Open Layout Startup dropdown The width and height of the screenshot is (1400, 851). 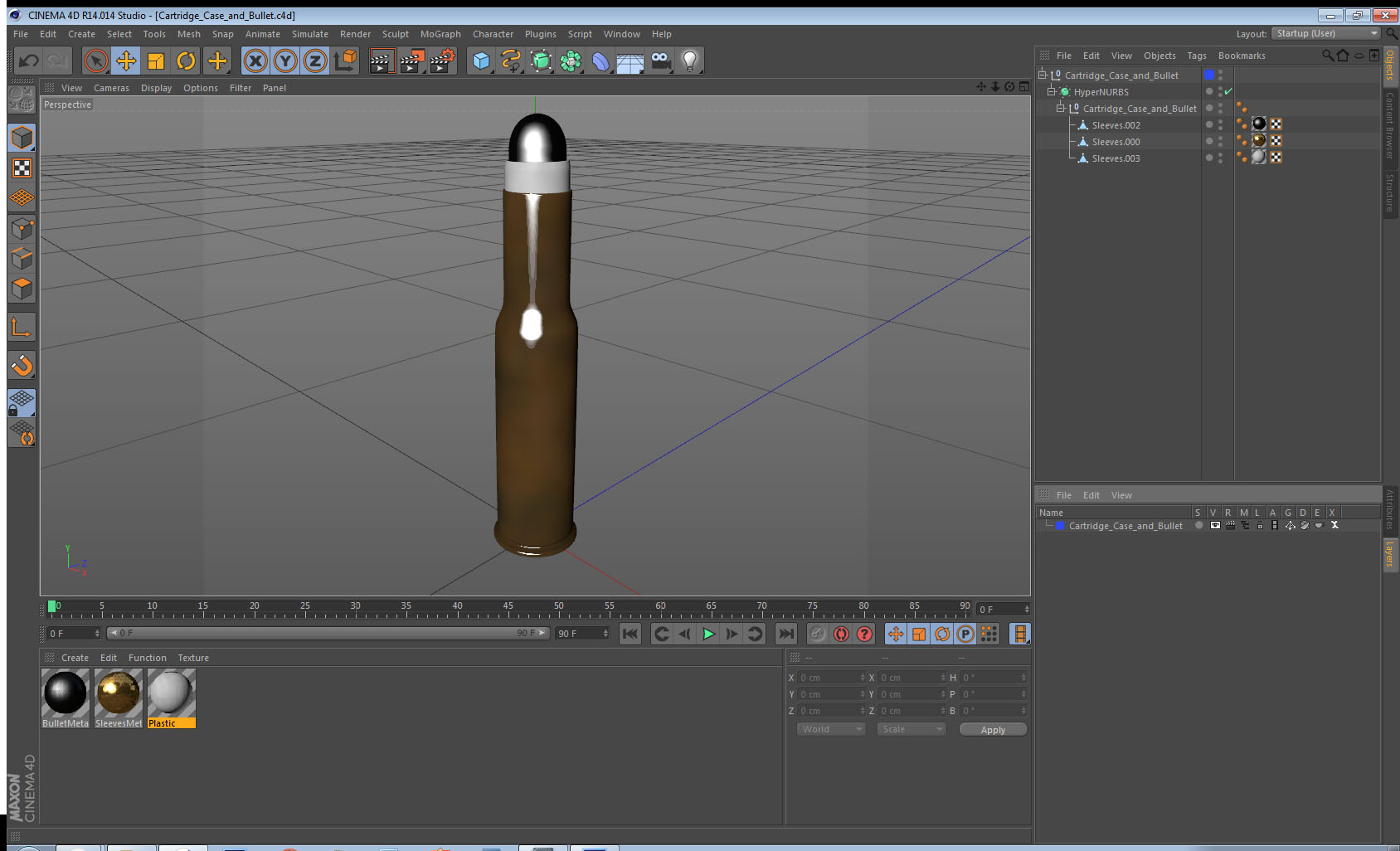tap(1326, 33)
